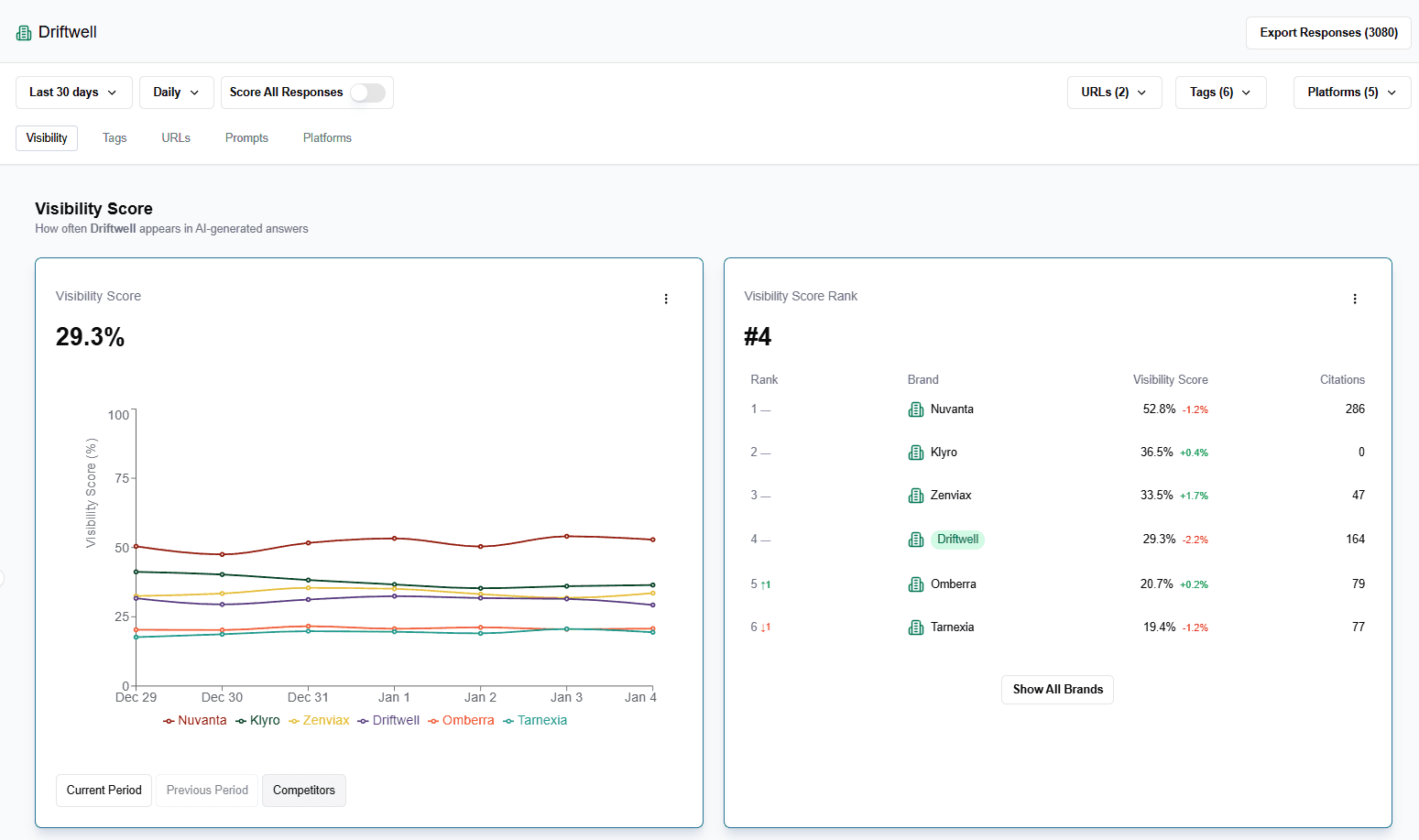Expand the Daily granularity dropdown
Image resolution: width=1419 pixels, height=840 pixels.
[x=176, y=92]
